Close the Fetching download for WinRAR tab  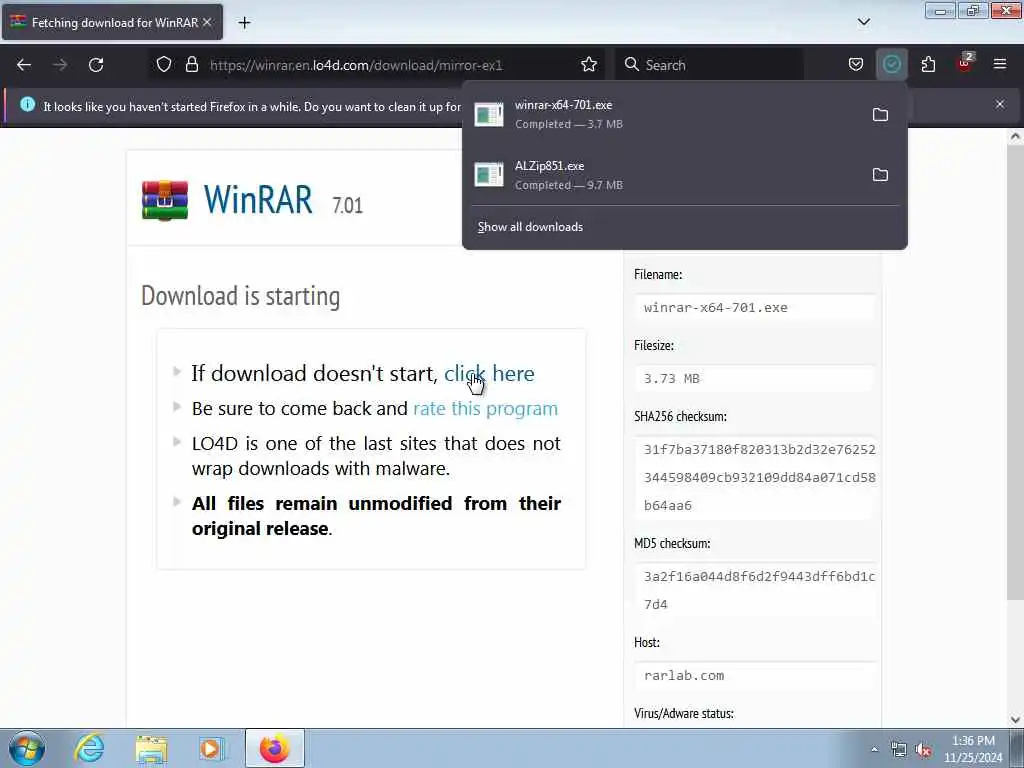coord(207,22)
